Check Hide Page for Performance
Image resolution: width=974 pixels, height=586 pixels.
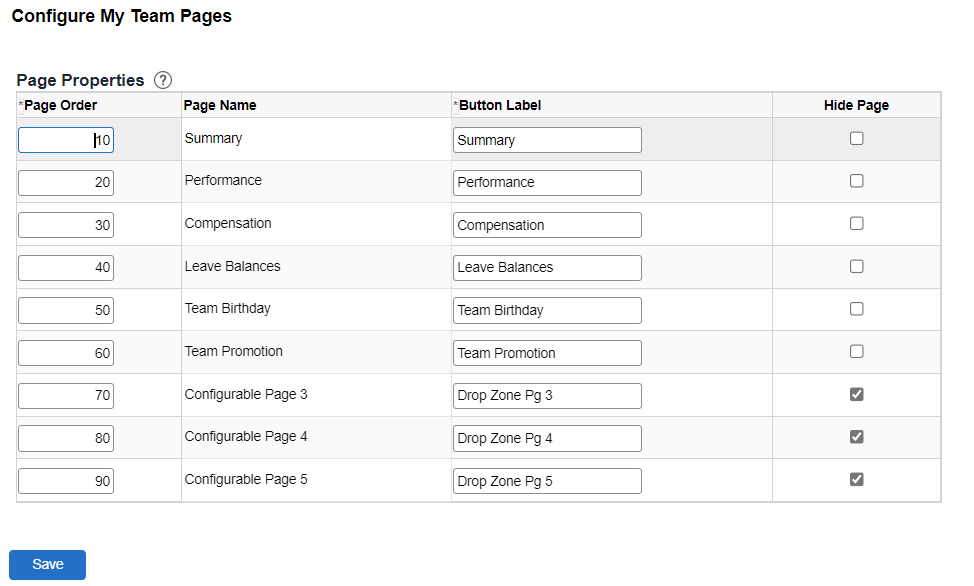[x=856, y=180]
